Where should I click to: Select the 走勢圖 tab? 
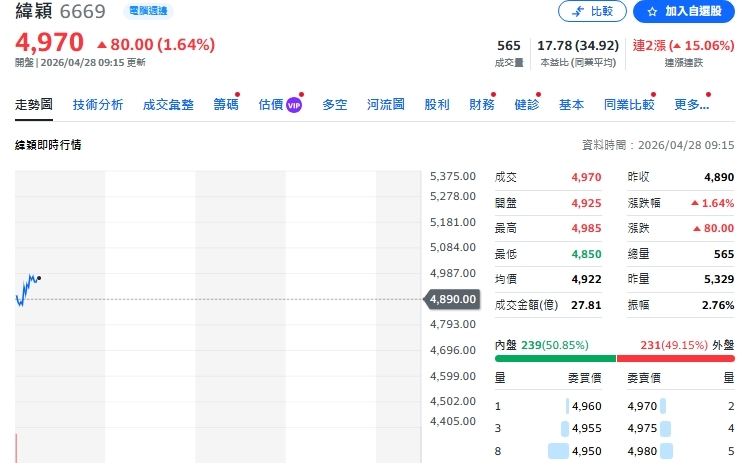click(34, 104)
